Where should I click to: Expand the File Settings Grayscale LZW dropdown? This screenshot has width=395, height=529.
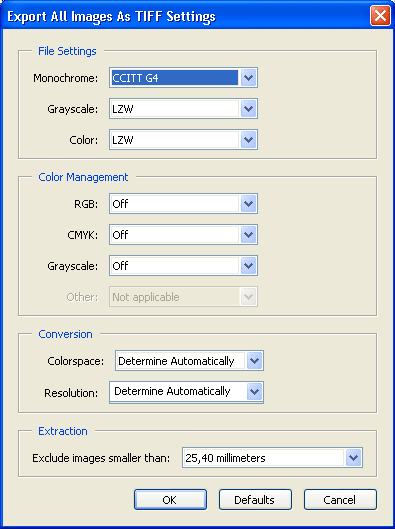(248, 109)
